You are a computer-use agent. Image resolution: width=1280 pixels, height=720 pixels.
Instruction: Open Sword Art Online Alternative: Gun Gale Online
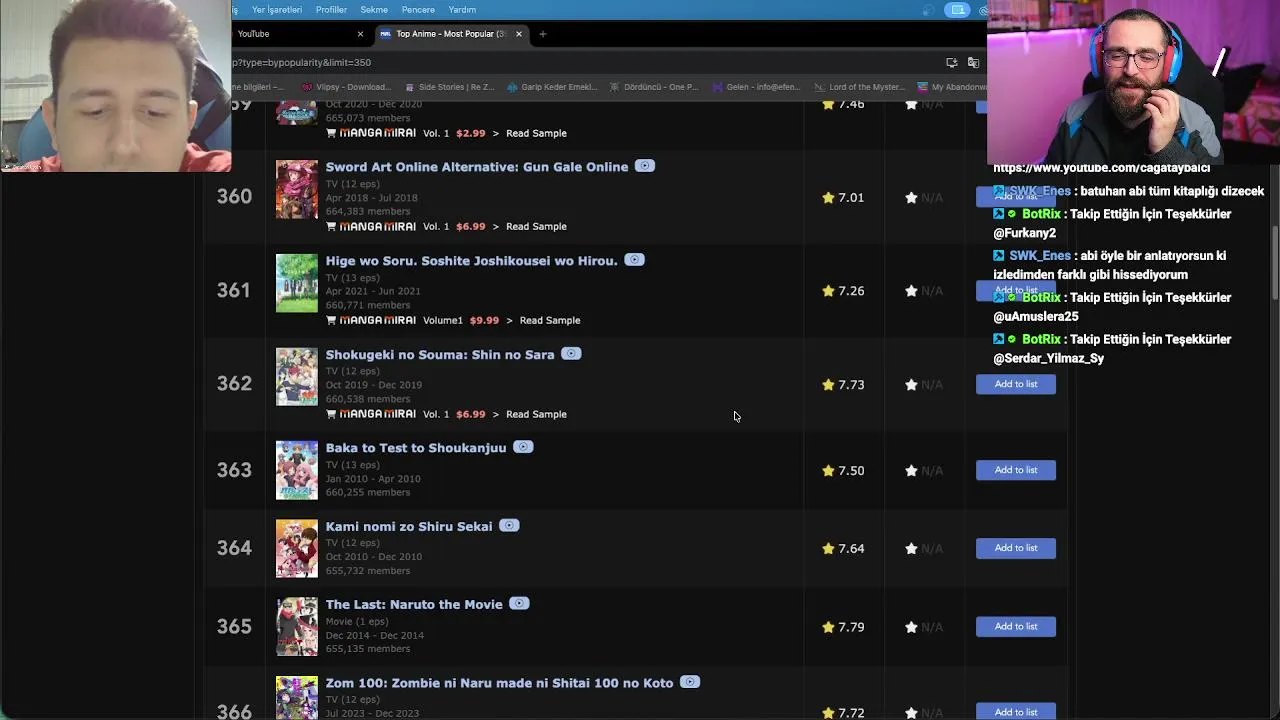pos(477,167)
